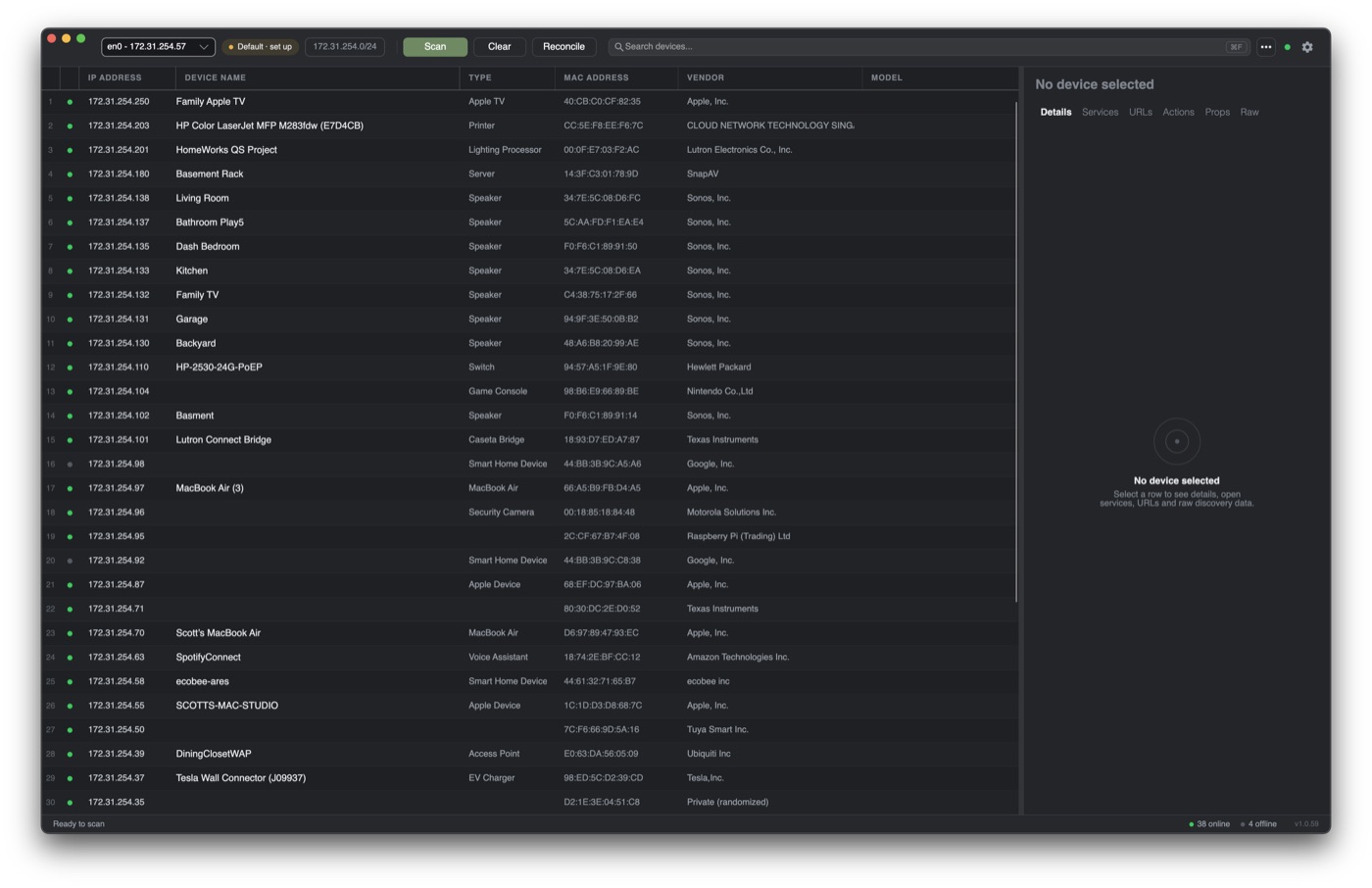Click the status dot for Family Apple TV

(x=70, y=102)
